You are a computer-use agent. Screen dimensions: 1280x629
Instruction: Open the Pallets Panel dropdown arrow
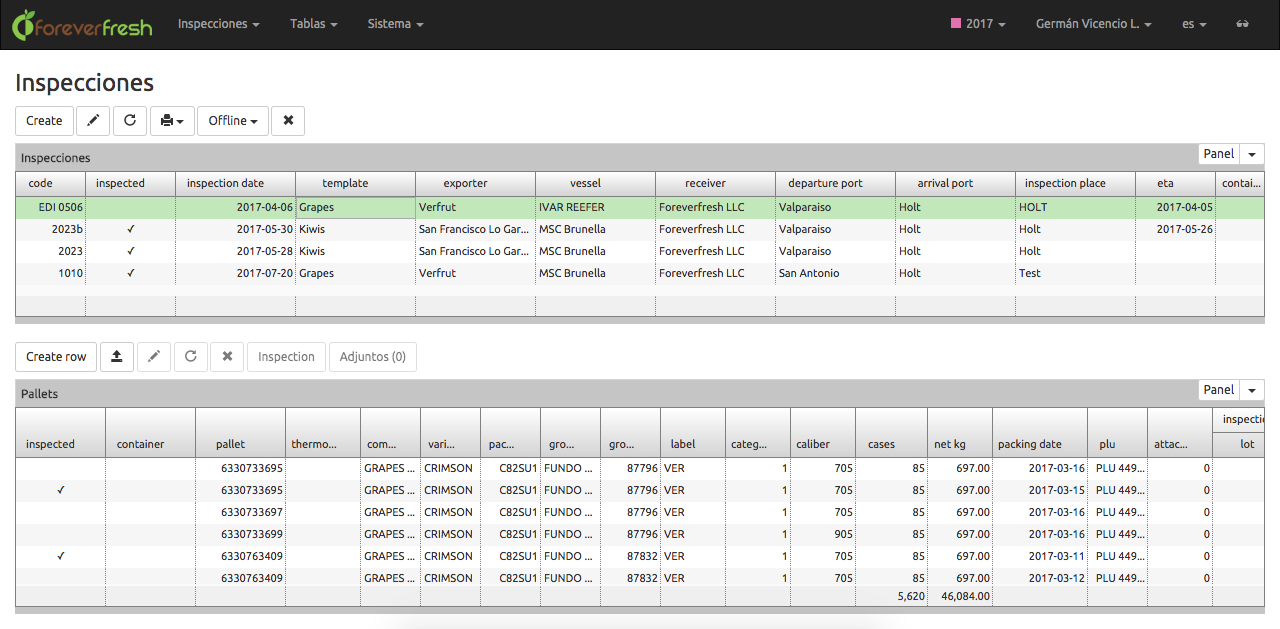[x=1252, y=390]
